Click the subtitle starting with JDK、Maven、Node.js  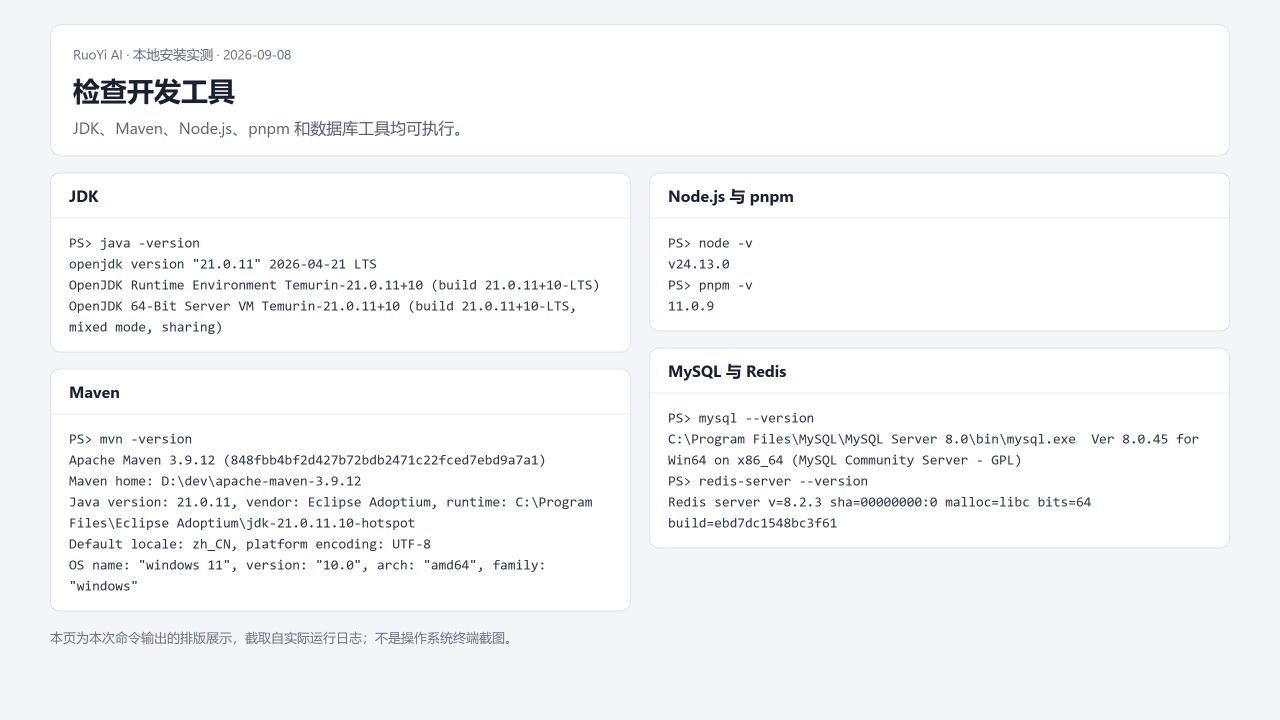click(270, 129)
